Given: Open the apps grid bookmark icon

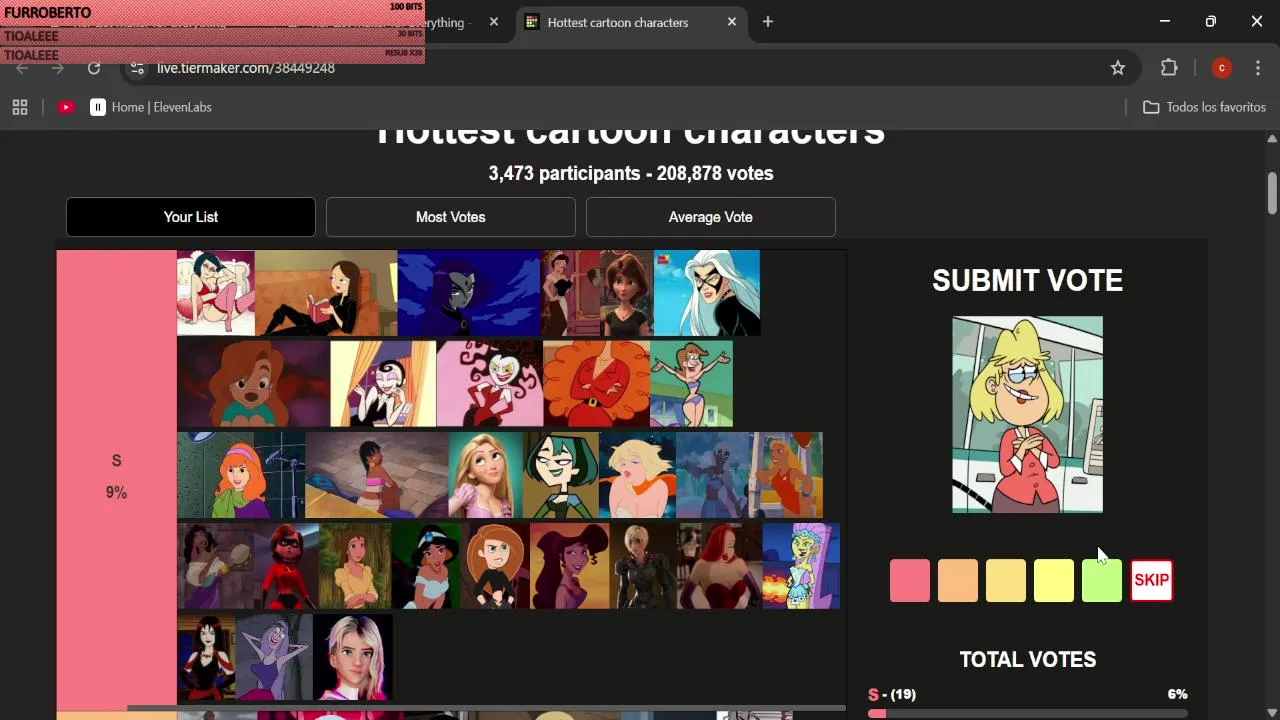Looking at the screenshot, I should tap(20, 107).
